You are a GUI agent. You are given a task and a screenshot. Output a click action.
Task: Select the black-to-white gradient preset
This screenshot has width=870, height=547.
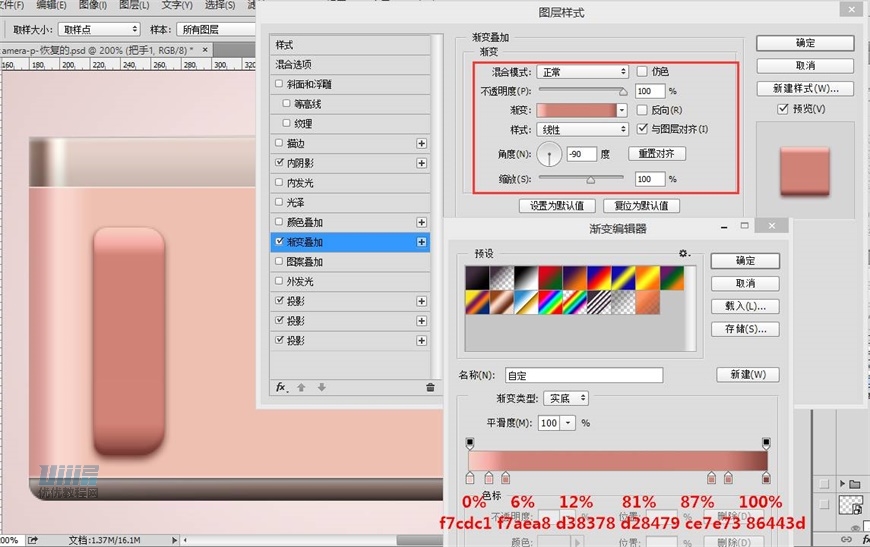[x=525, y=278]
